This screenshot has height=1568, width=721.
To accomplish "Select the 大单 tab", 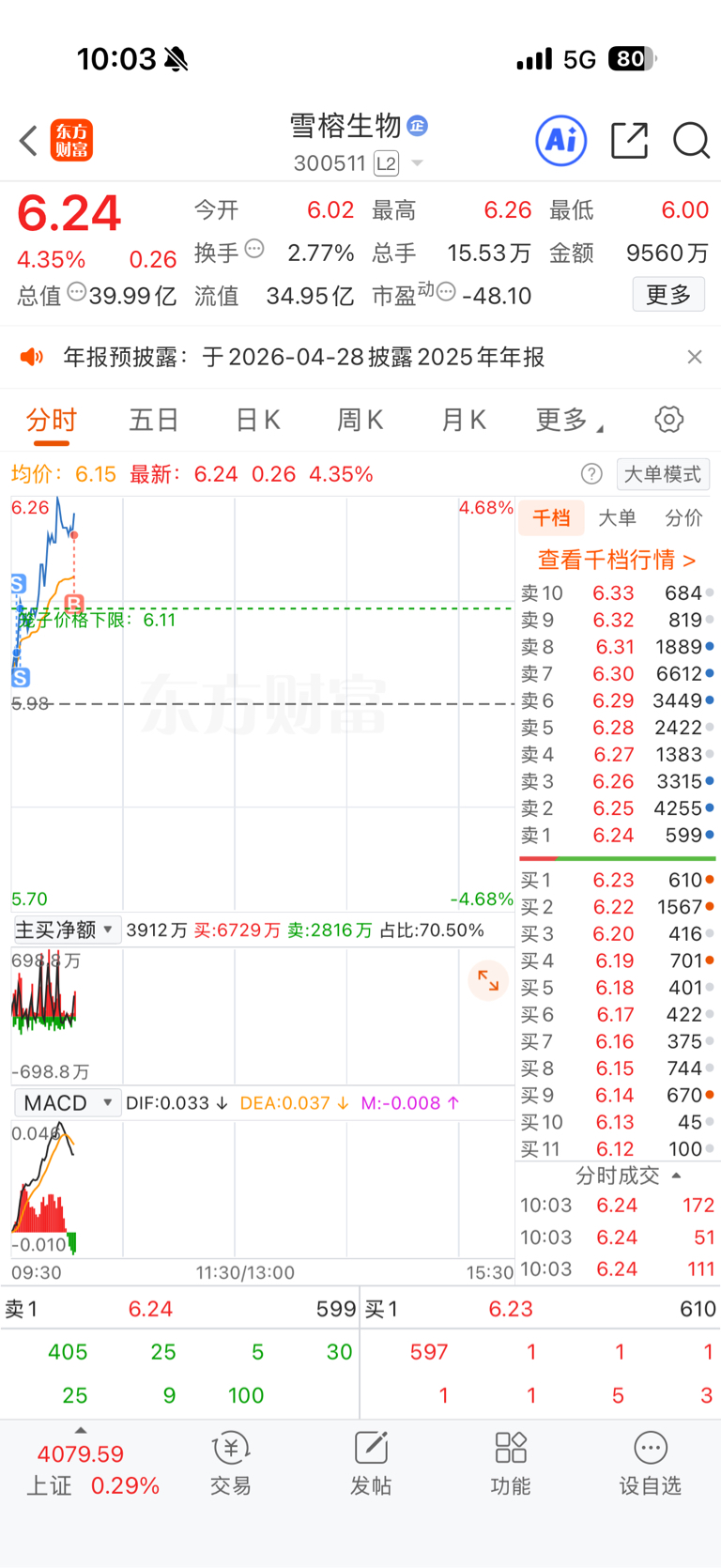I will pyautogui.click(x=617, y=517).
